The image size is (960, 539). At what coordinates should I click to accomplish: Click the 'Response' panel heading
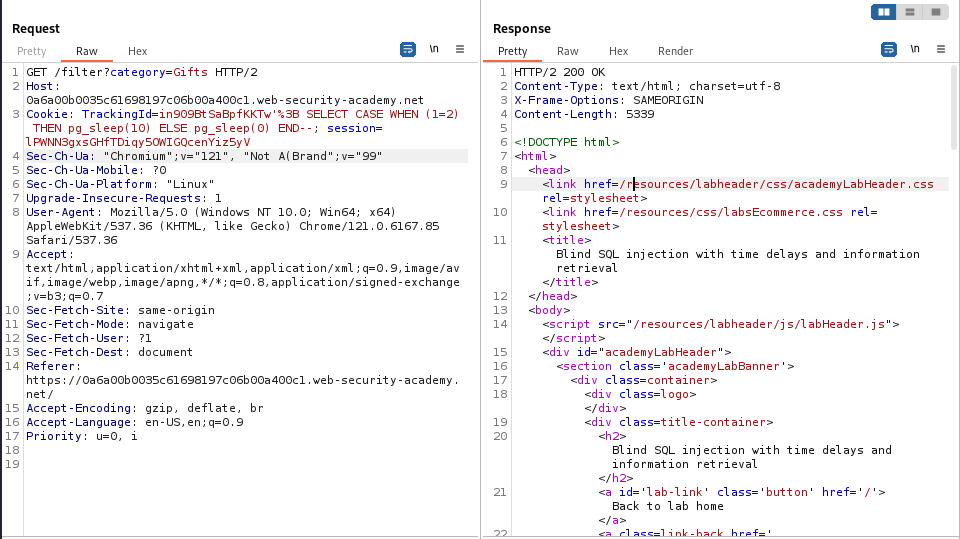coord(522,29)
